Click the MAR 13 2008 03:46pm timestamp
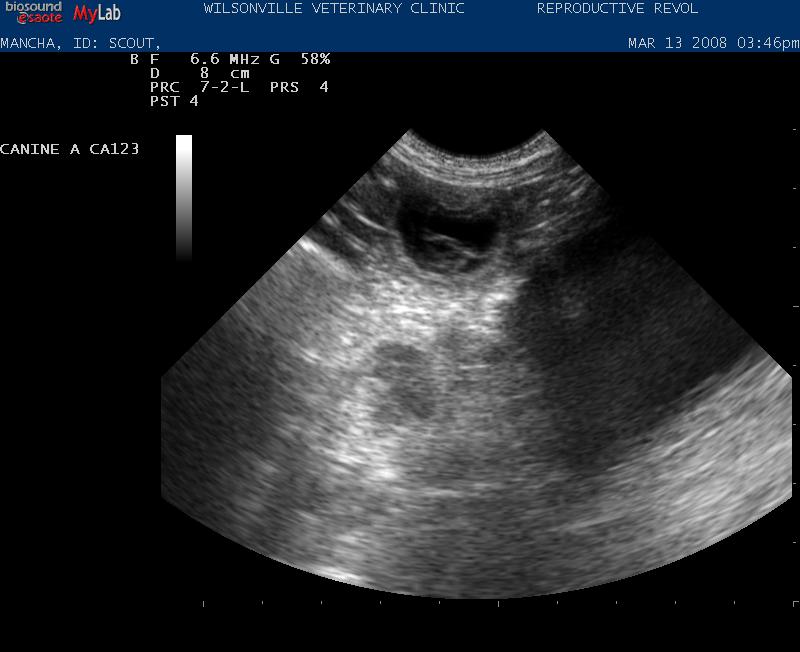The height and width of the screenshot is (652, 800). point(713,43)
